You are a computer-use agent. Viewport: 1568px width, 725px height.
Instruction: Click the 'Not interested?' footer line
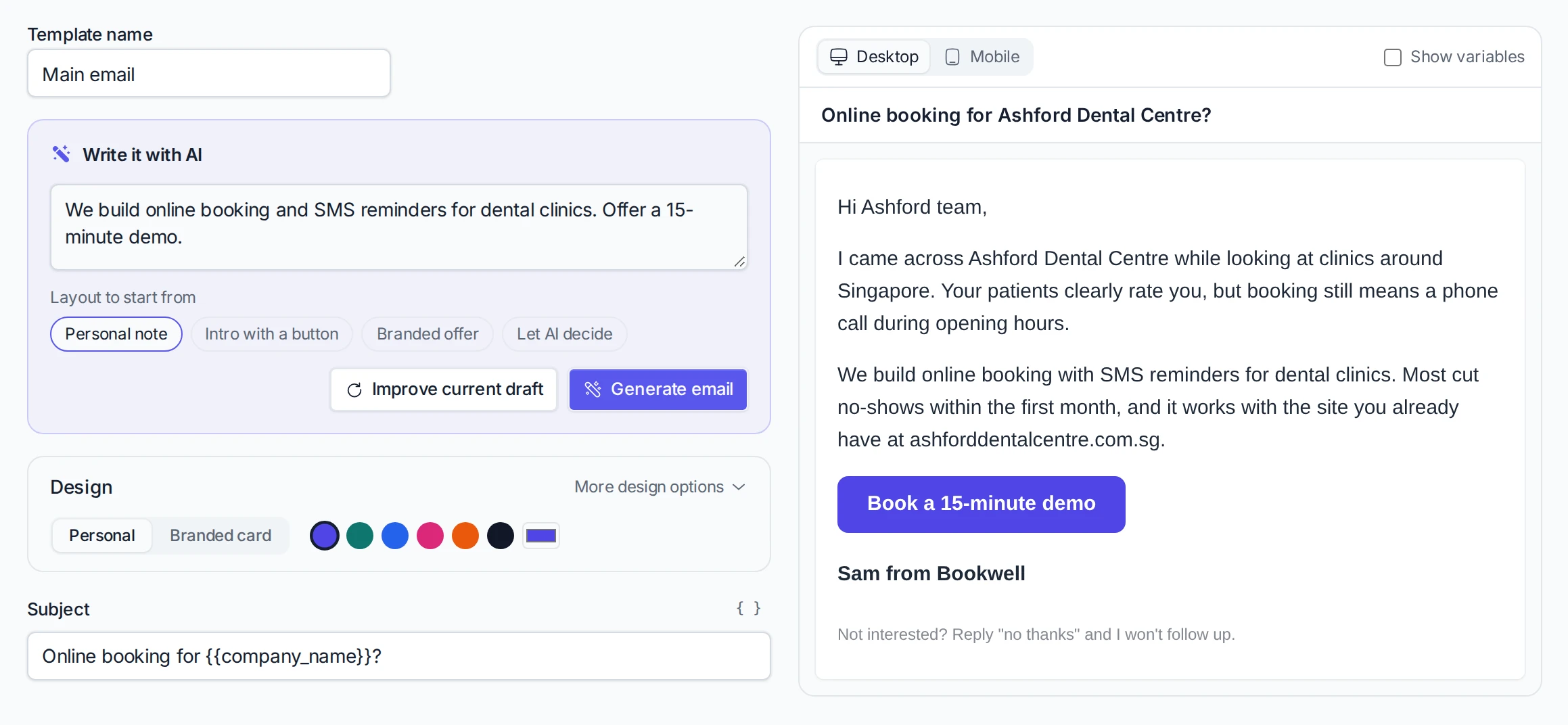click(x=1036, y=634)
